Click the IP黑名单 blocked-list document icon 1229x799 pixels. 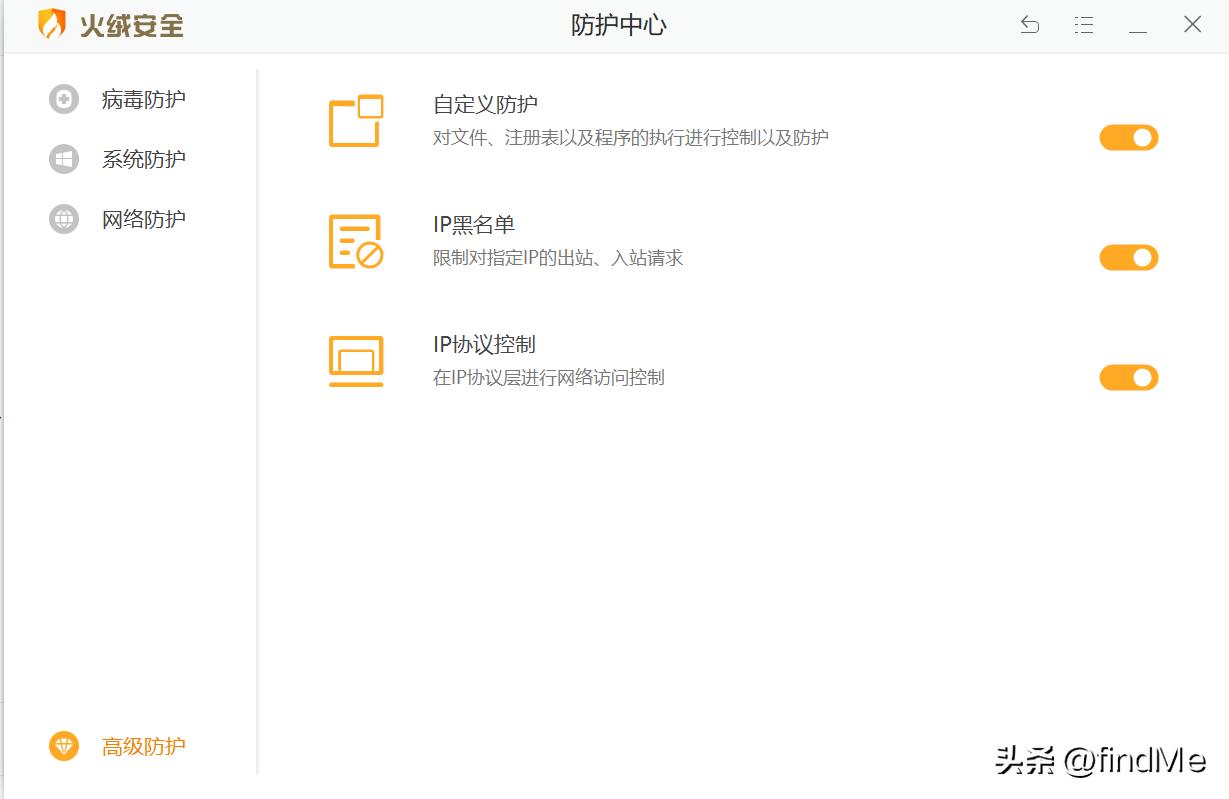[x=355, y=240]
